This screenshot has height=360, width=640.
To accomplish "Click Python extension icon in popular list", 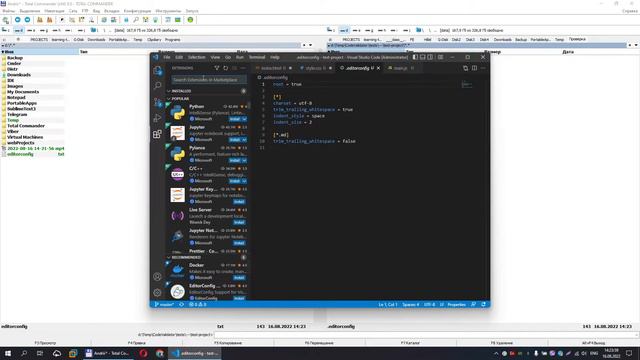I will click(178, 112).
